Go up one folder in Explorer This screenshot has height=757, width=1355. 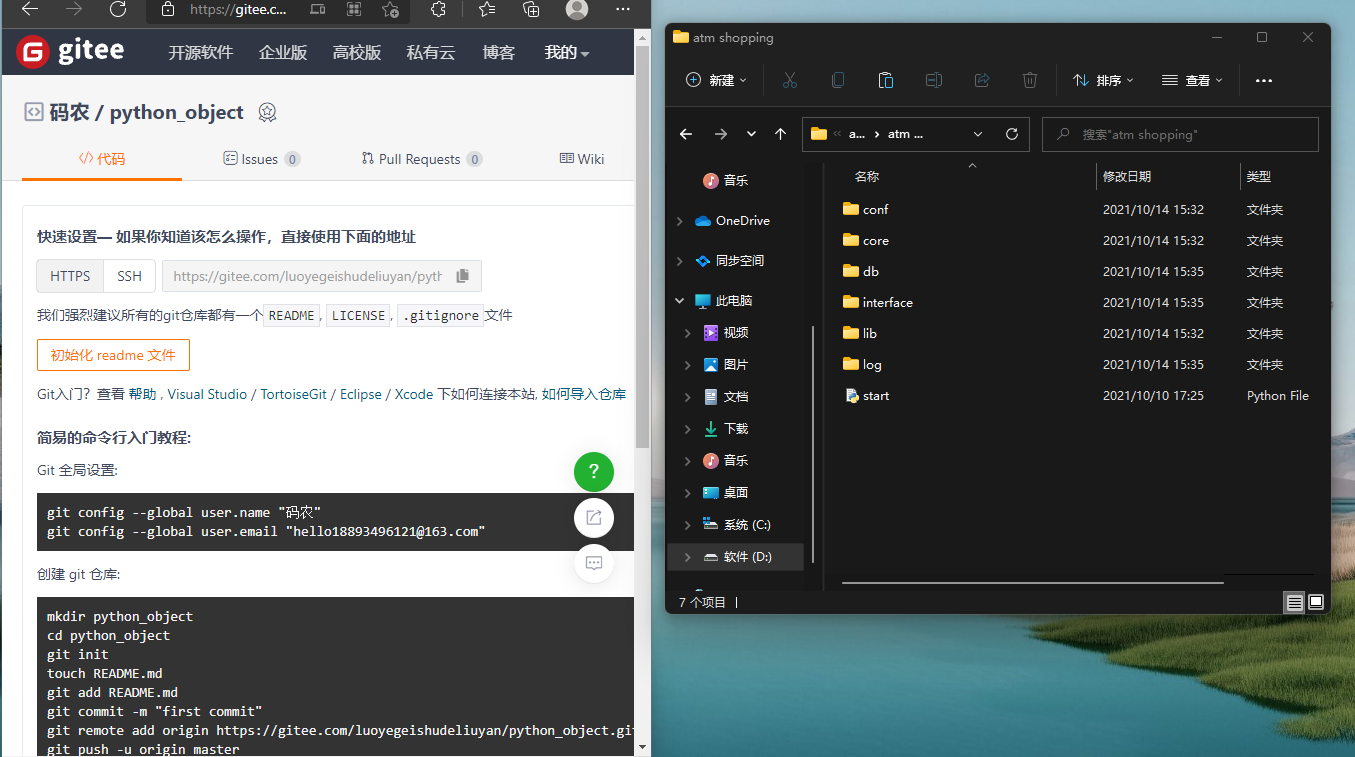point(781,134)
